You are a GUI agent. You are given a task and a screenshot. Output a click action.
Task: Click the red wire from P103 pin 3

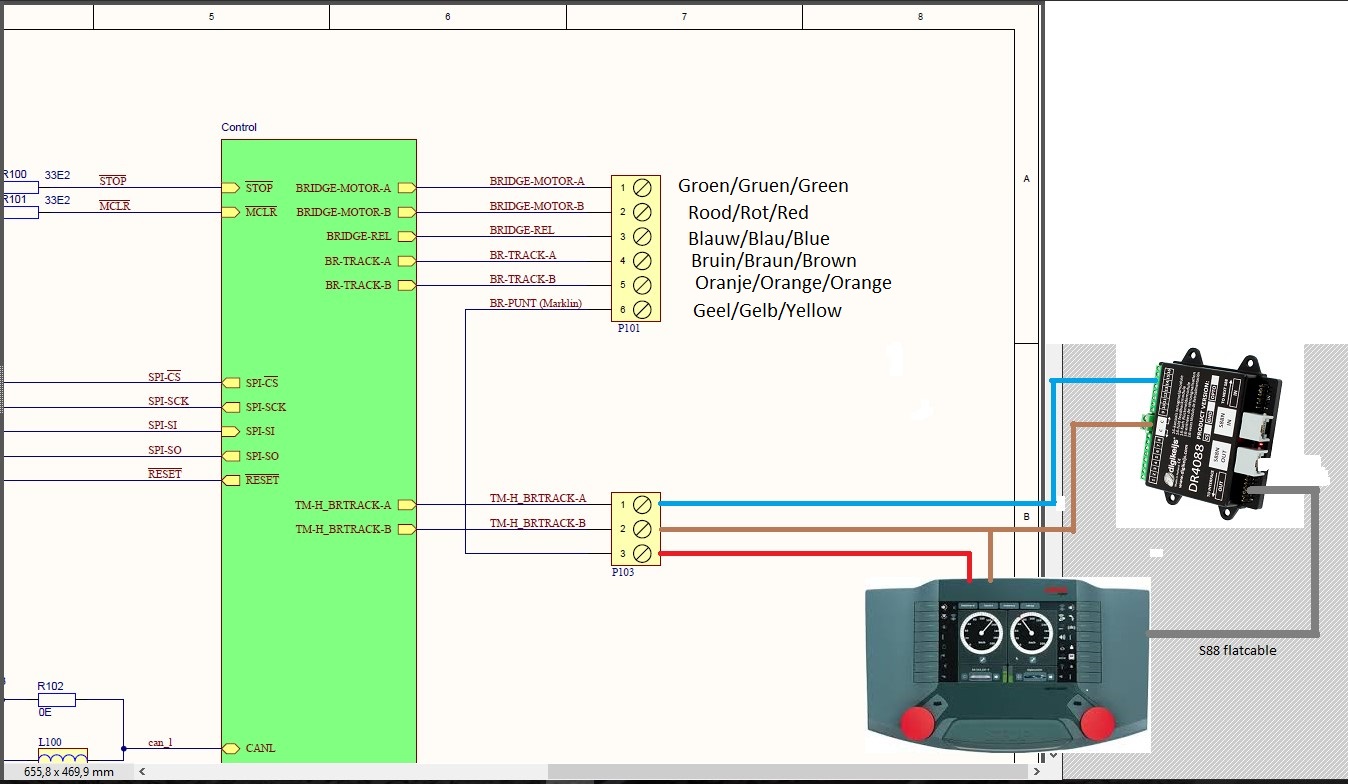815,553
